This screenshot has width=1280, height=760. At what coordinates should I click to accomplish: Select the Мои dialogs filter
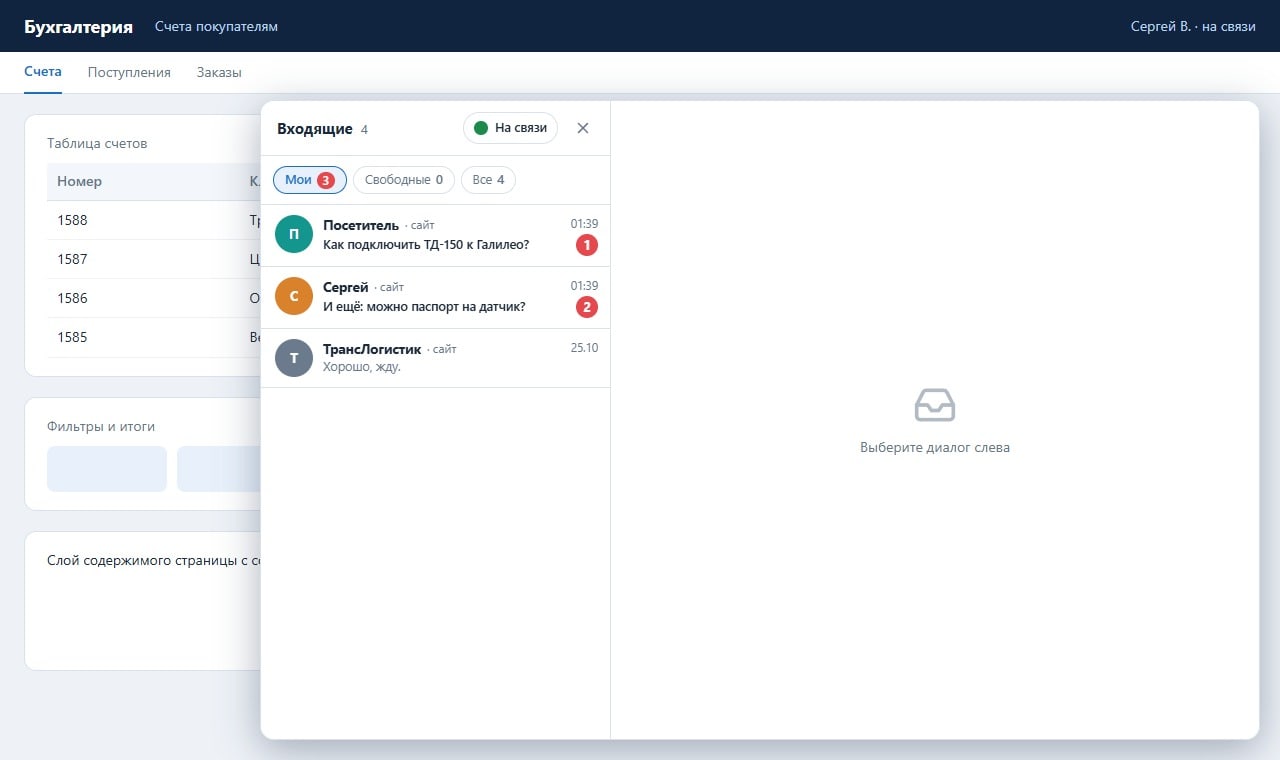(x=310, y=180)
